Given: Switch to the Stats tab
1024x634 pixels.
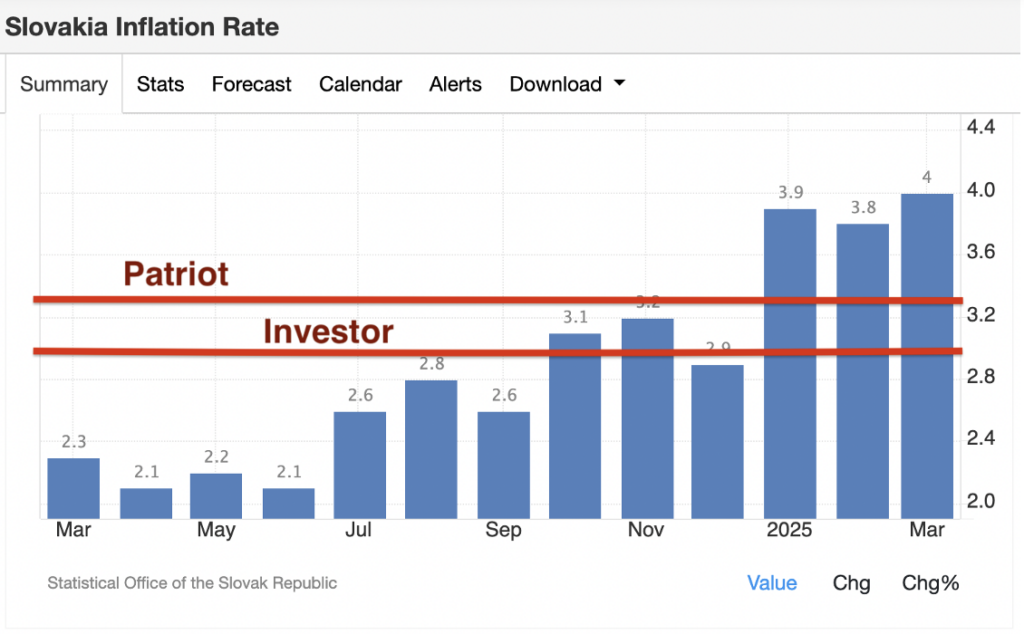Looking at the screenshot, I should 160,85.
